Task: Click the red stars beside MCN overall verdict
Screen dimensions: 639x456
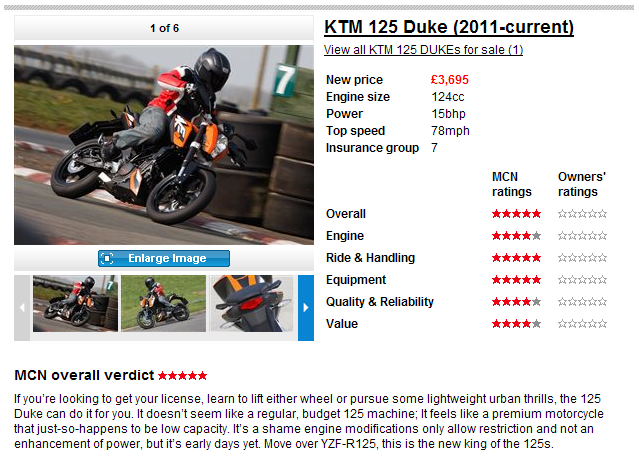Action: click(183, 376)
